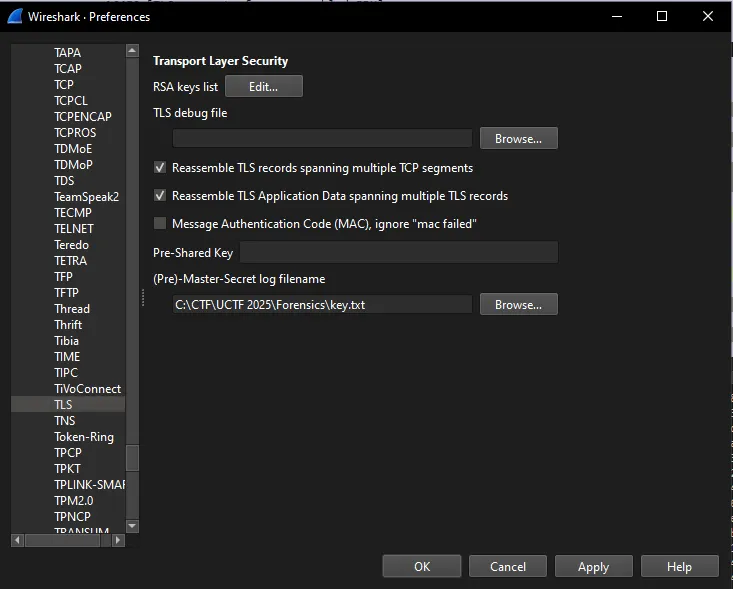Select TCPENCAP protocol
Viewport: 733px width, 589px height.
click(x=83, y=116)
